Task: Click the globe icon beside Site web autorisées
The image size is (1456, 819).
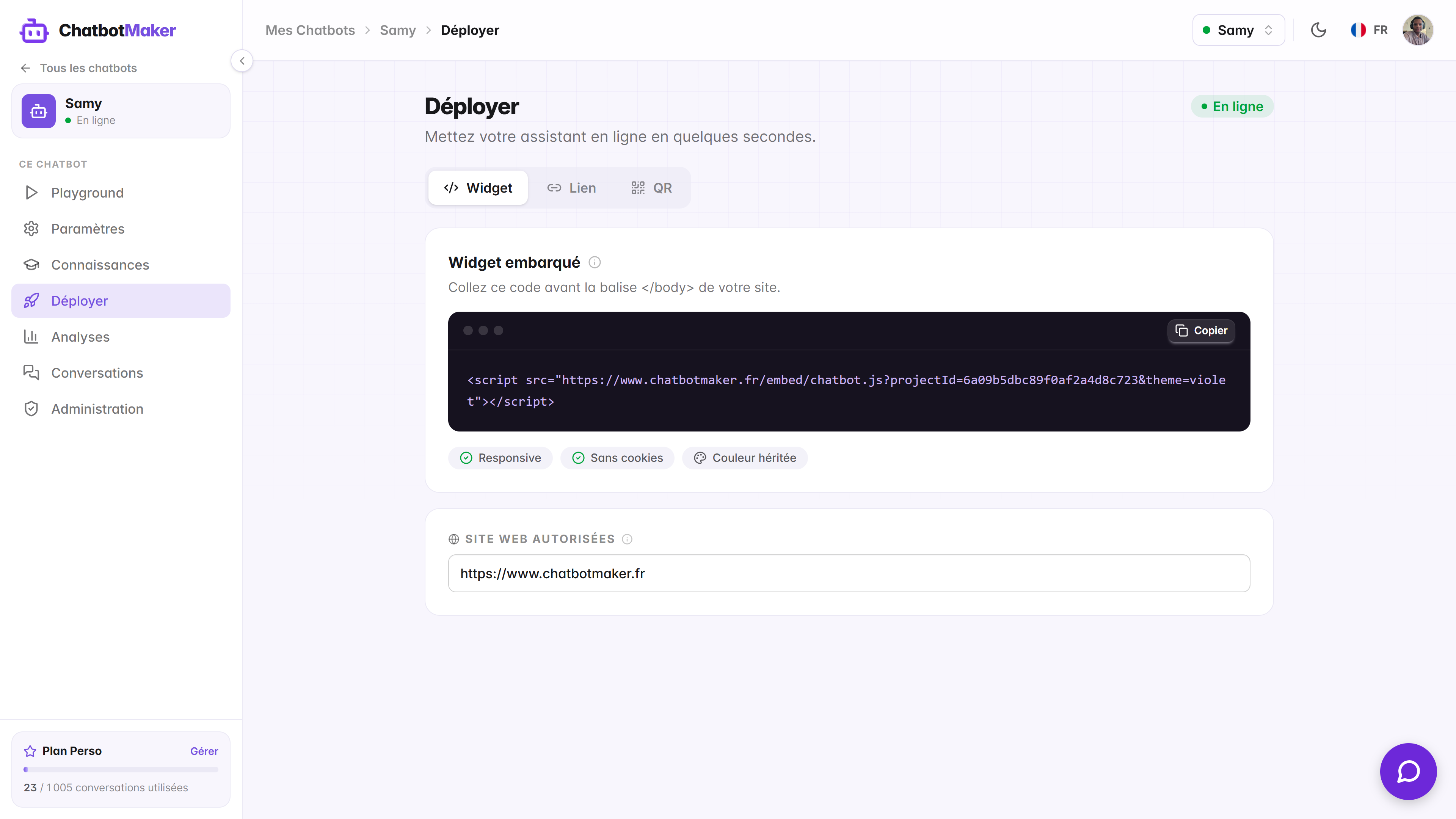Action: (454, 539)
